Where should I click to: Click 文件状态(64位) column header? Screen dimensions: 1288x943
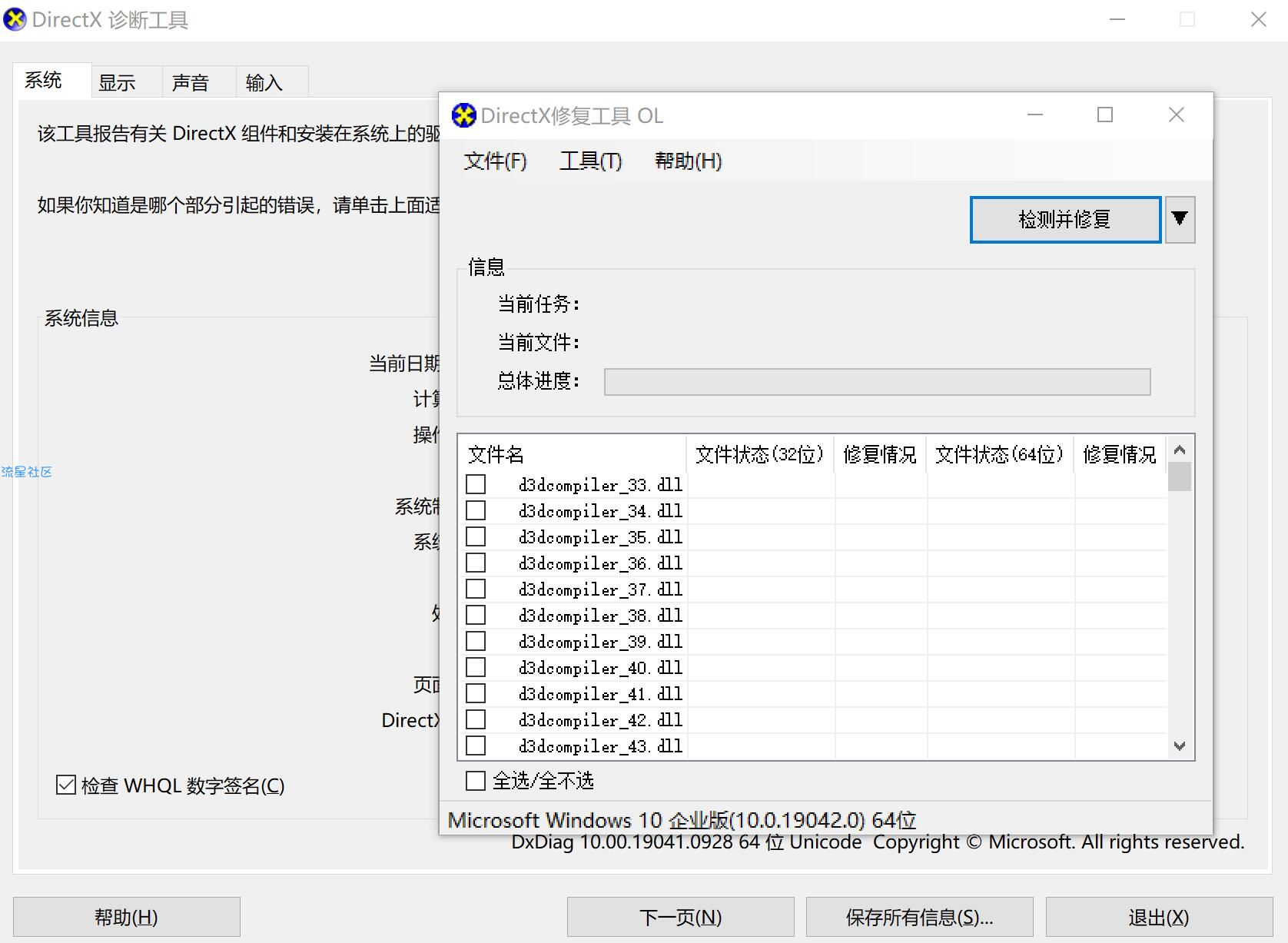(x=999, y=455)
